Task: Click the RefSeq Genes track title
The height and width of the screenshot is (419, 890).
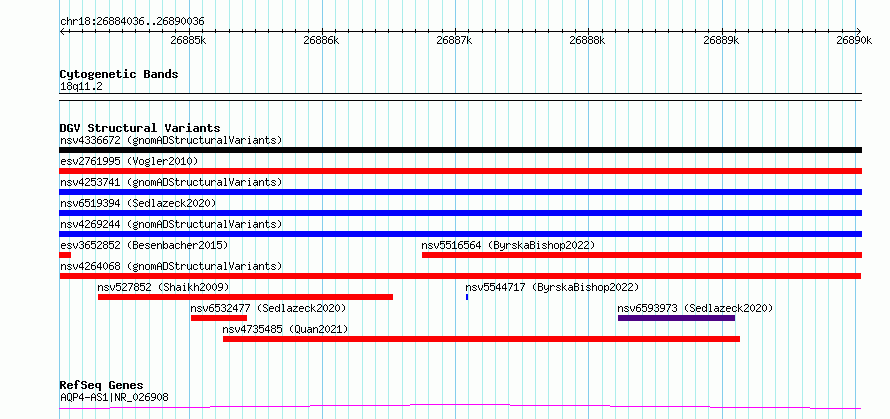Action: point(101,386)
